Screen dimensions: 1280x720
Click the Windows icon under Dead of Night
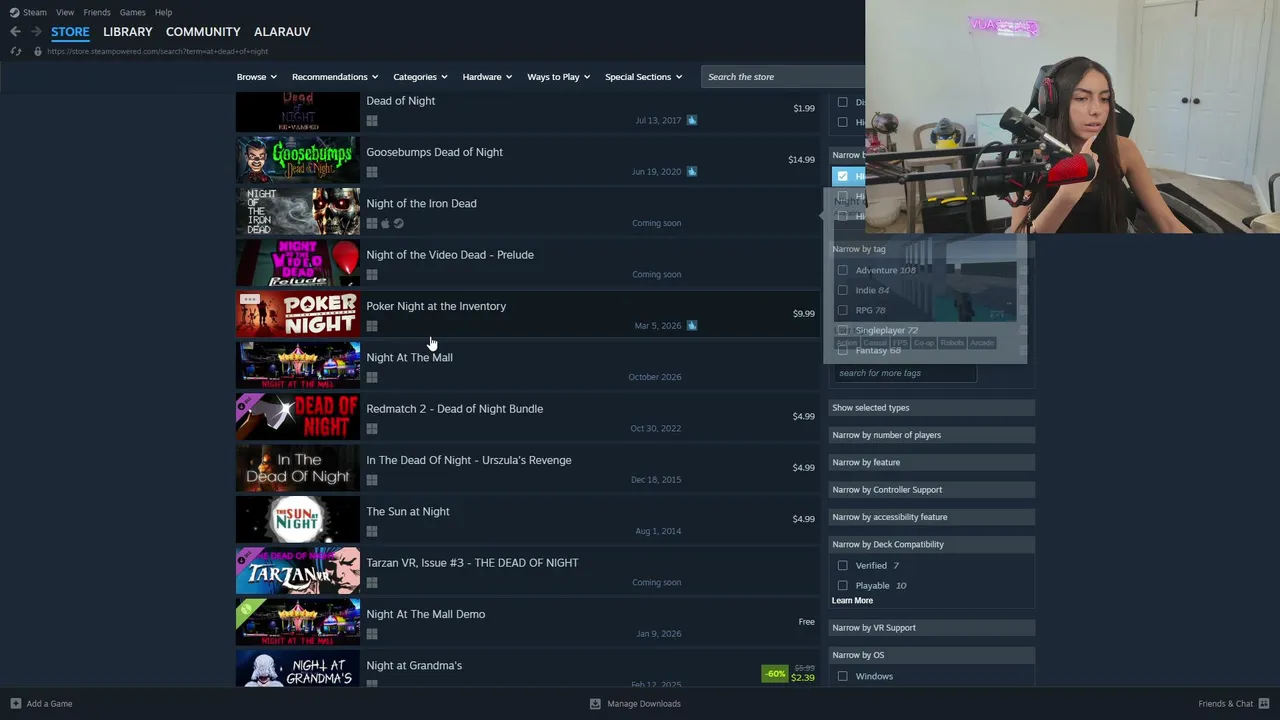coord(372,121)
